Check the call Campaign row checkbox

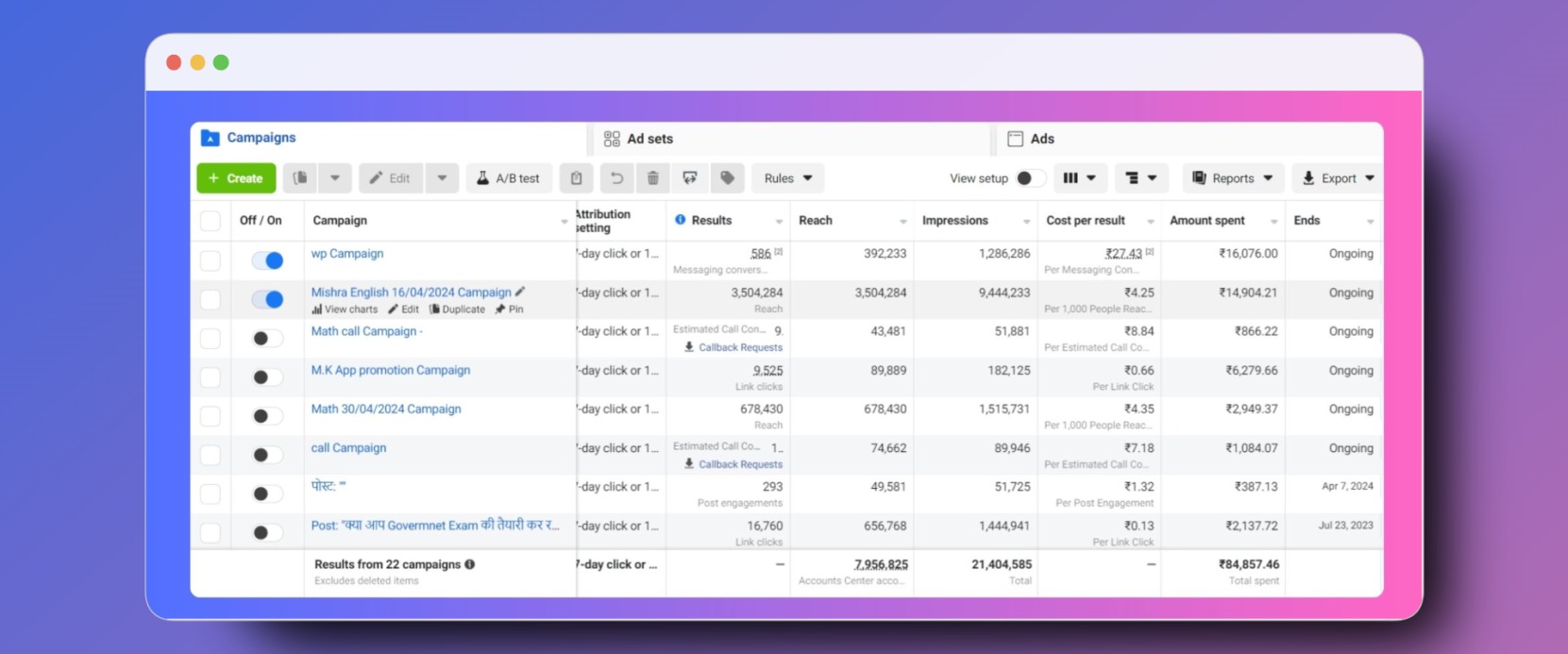[211, 455]
